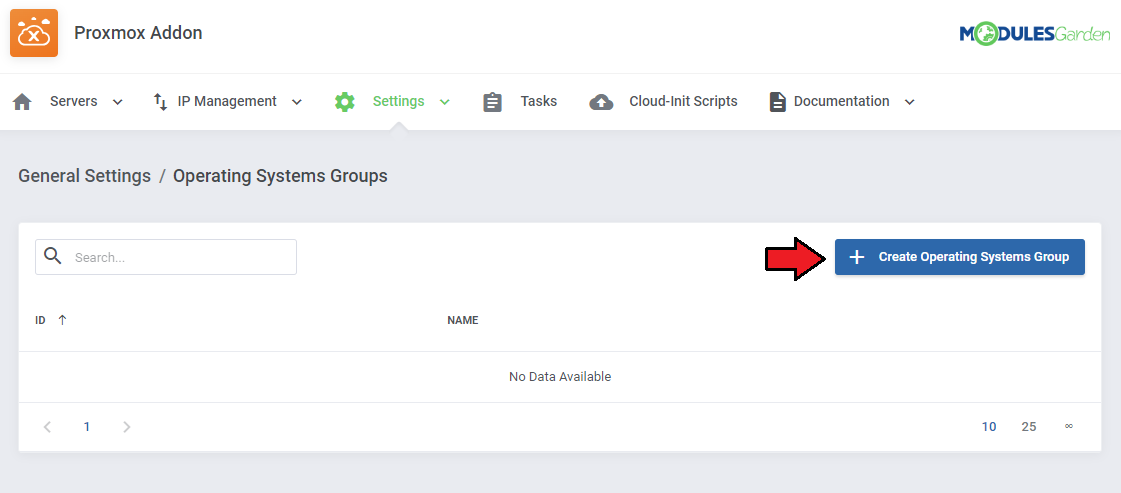Click the IP Management arrows icon
Viewport: 1121px width, 493px height.
[x=160, y=102]
